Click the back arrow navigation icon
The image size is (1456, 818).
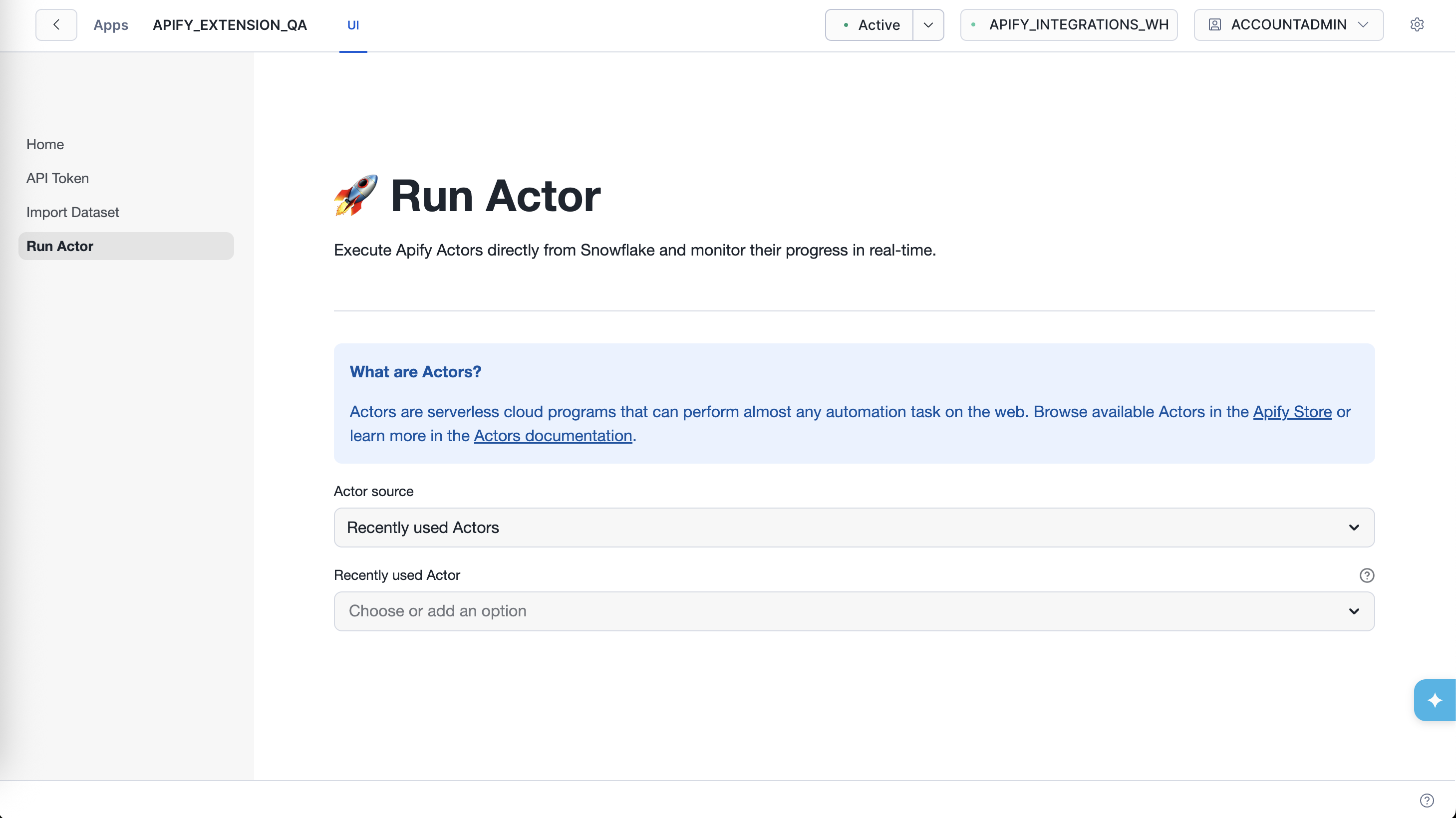(x=55, y=24)
